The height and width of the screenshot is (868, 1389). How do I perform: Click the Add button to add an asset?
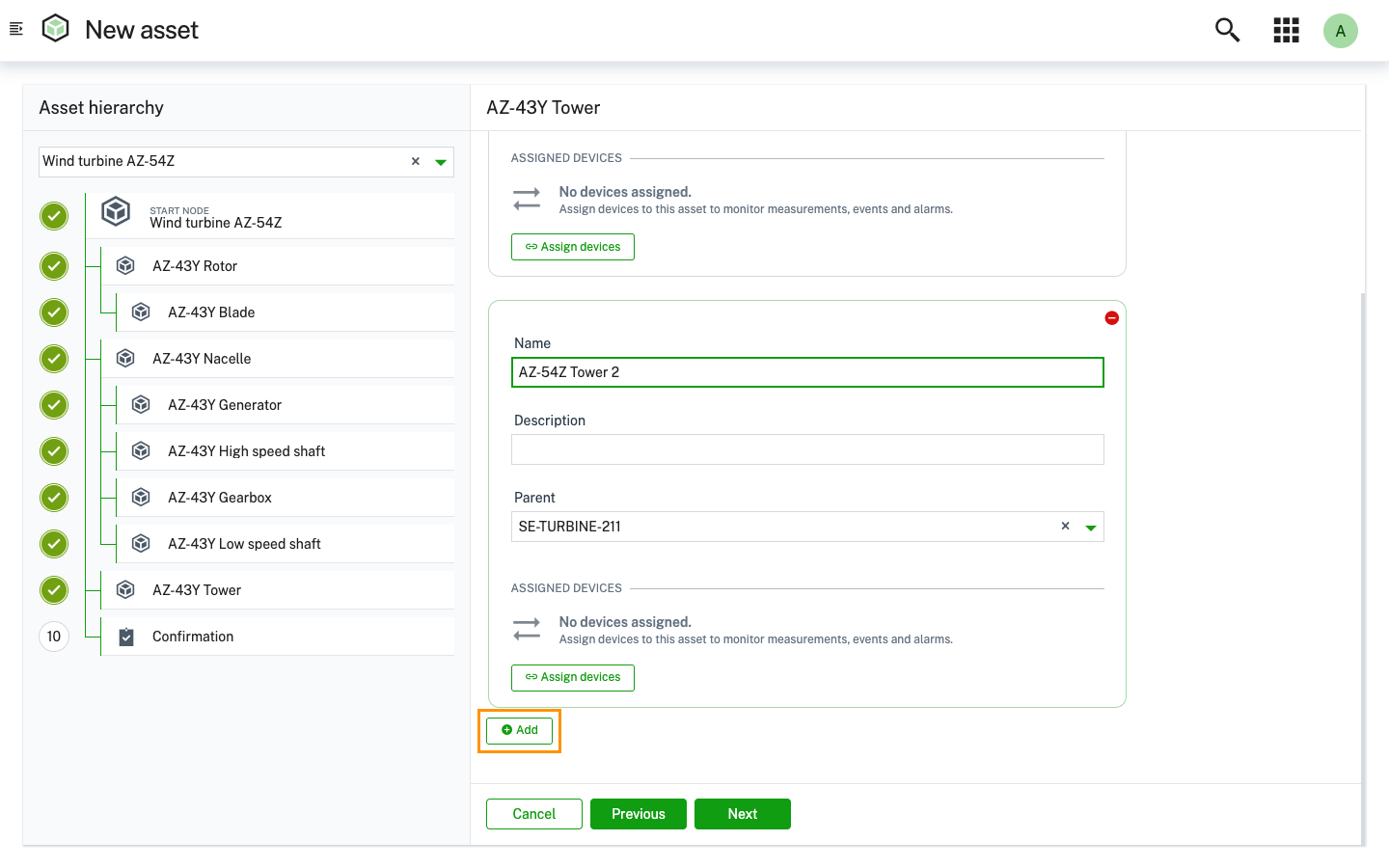520,730
